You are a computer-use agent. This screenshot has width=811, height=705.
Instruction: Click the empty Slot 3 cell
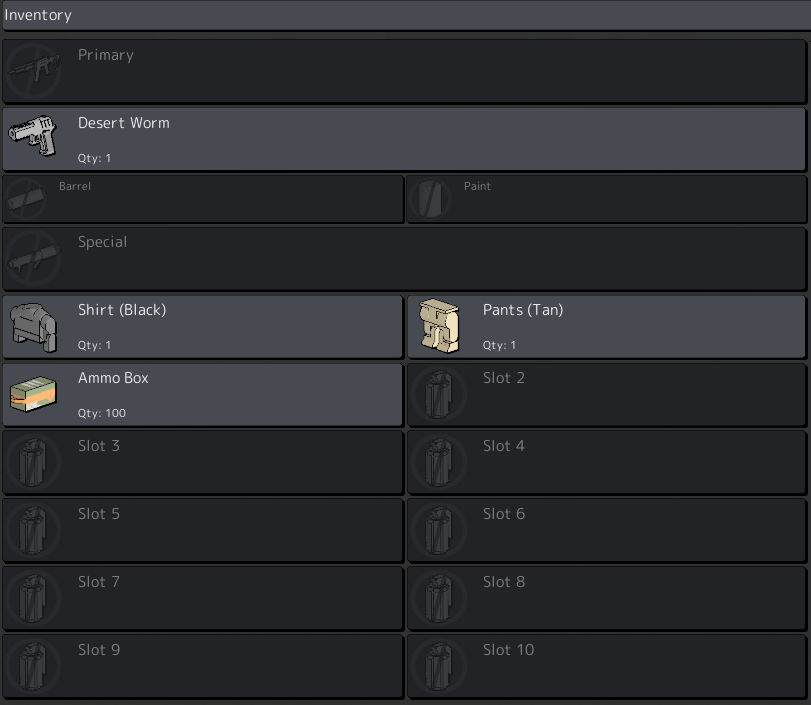[202, 463]
